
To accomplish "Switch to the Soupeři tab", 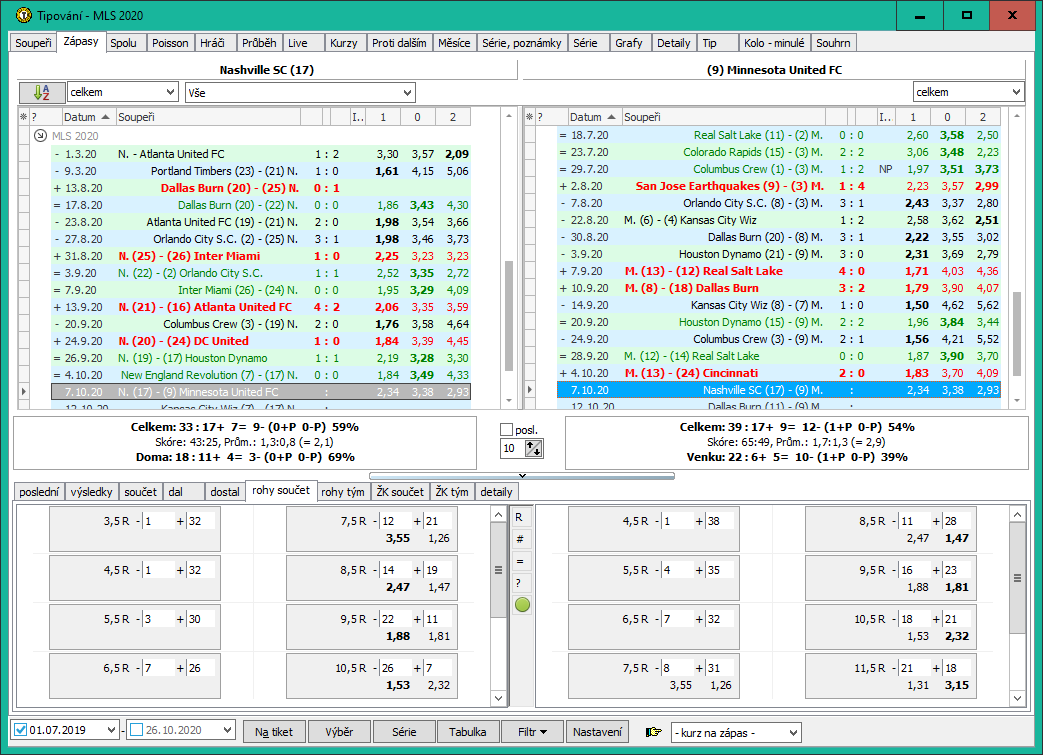I will pos(33,43).
